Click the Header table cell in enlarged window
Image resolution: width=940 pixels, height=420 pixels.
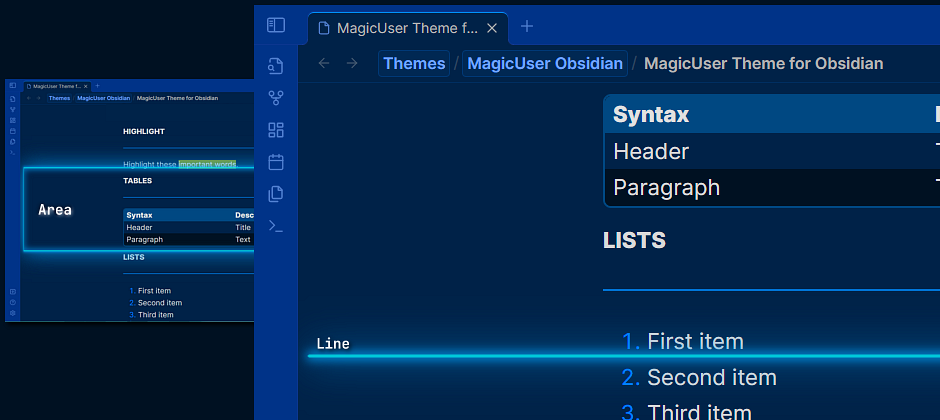click(651, 151)
